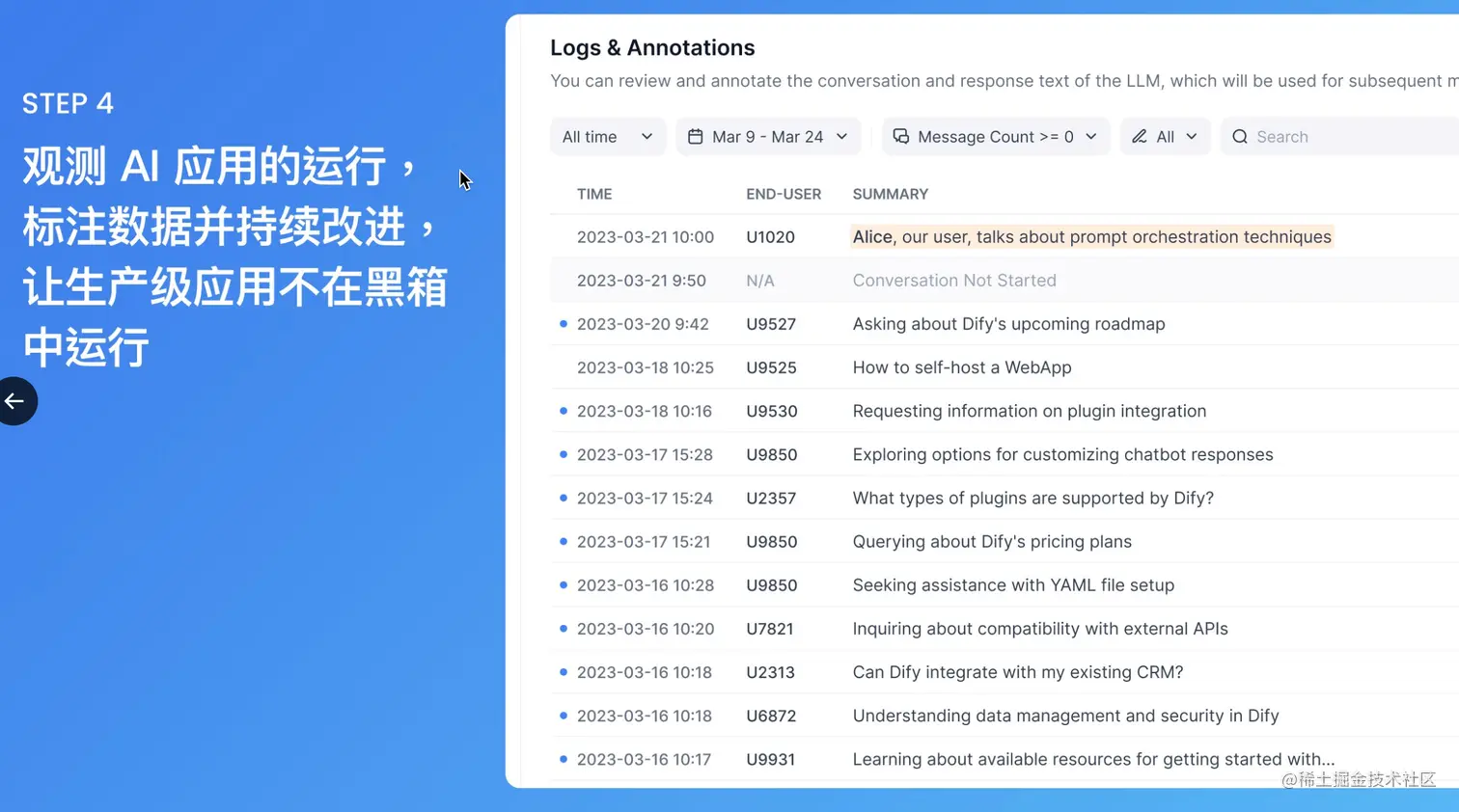
Task: Click timestamp 2023-03-17 15:24
Action: click(x=645, y=498)
